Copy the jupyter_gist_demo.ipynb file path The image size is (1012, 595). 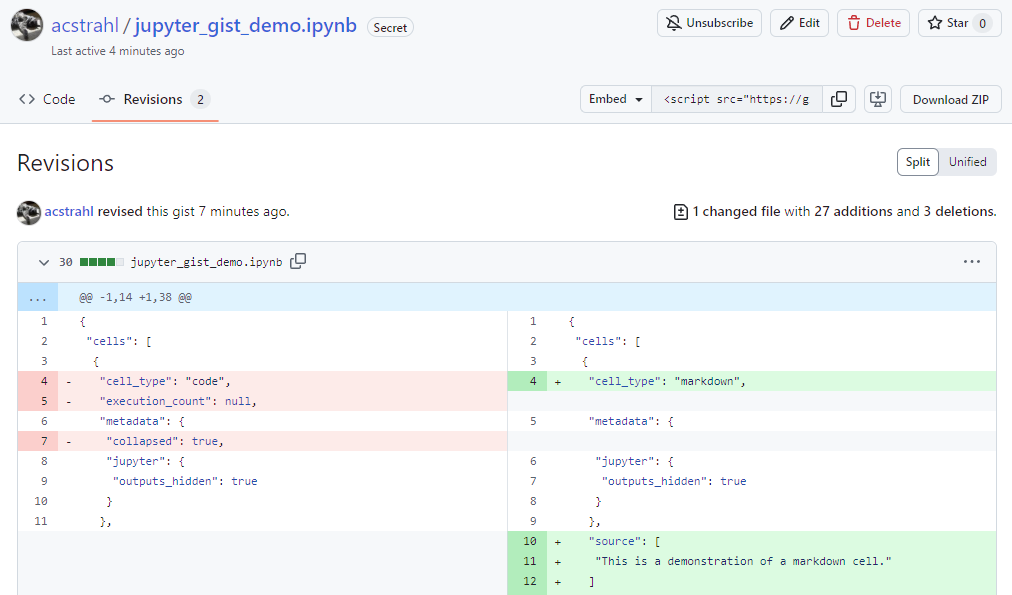tap(298, 262)
